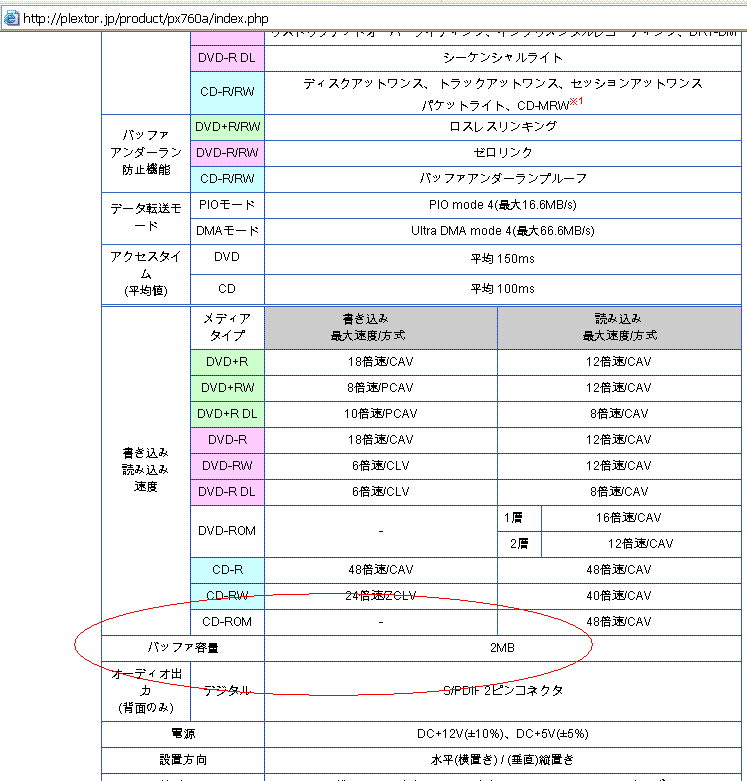Click the 設置方向 row label
This screenshot has height=781, width=747.
click(x=183, y=760)
